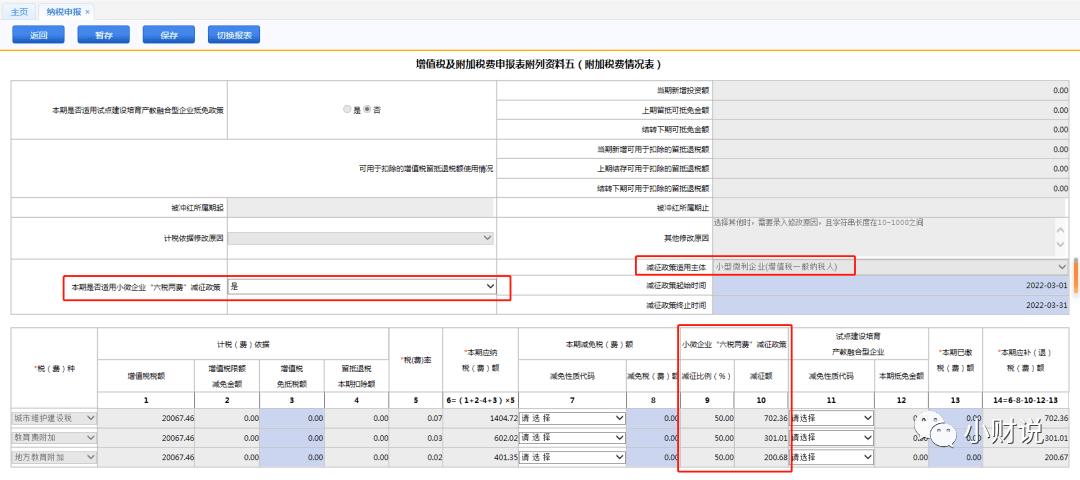
Task: Open the 地方教育附加 tax type dropdown
Action: click(x=54, y=457)
